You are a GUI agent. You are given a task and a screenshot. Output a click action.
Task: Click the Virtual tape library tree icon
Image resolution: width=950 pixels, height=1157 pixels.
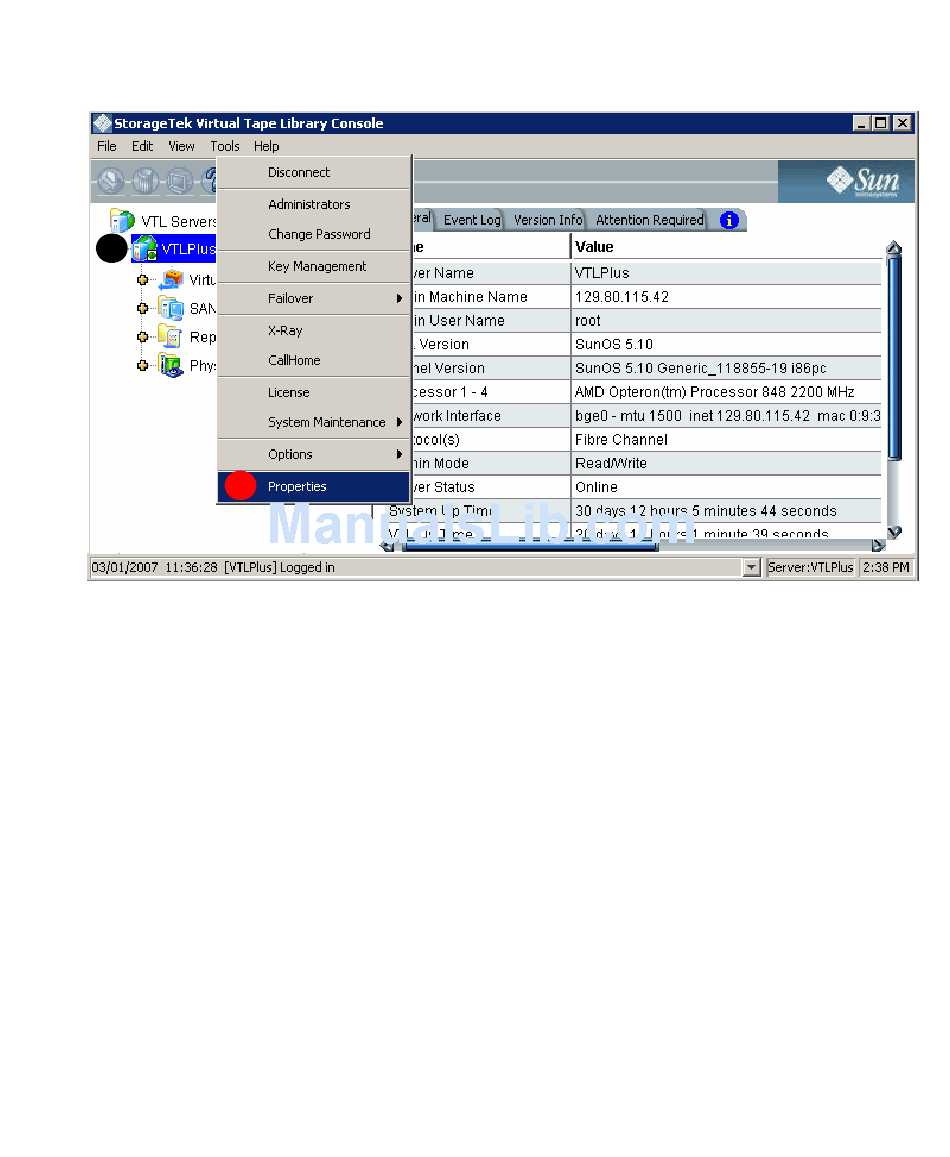[171, 280]
